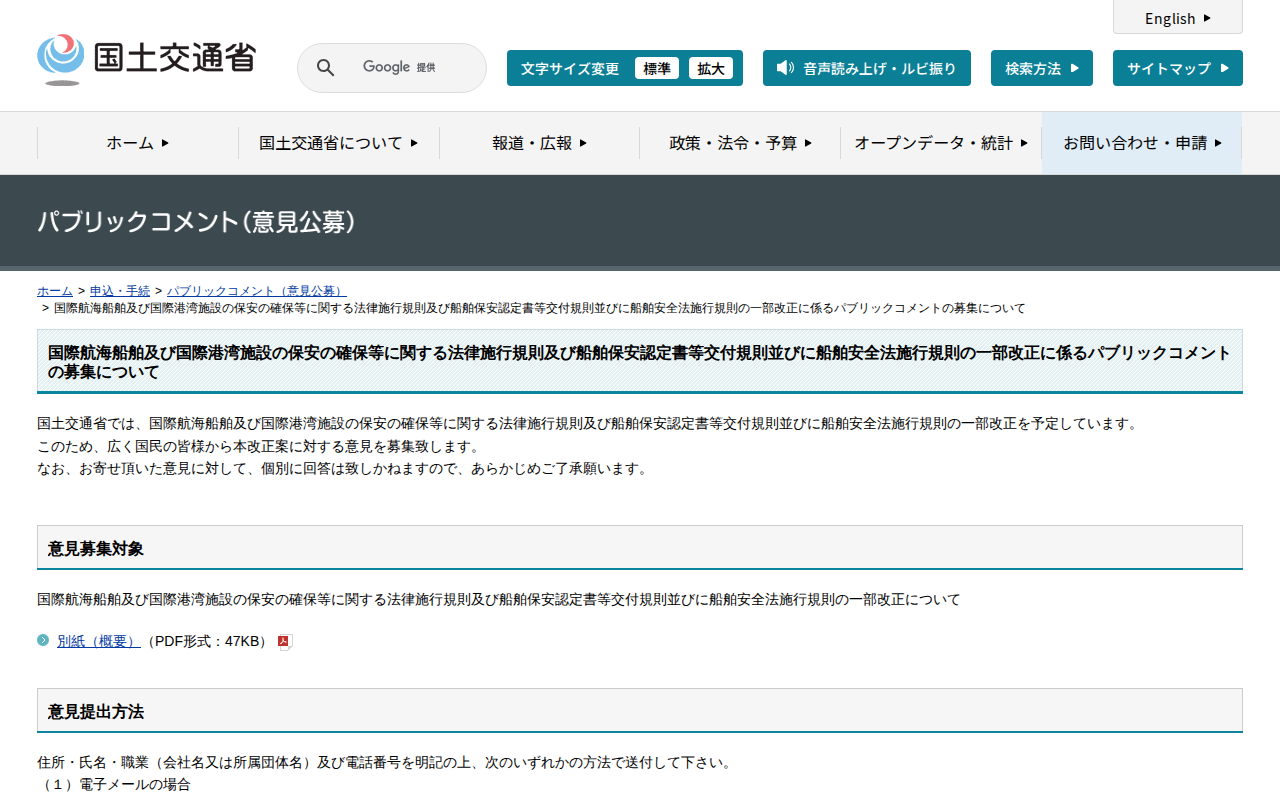The image size is (1280, 800).
Task: Open the お問い合わせ・申請 menu
Action: (1141, 143)
